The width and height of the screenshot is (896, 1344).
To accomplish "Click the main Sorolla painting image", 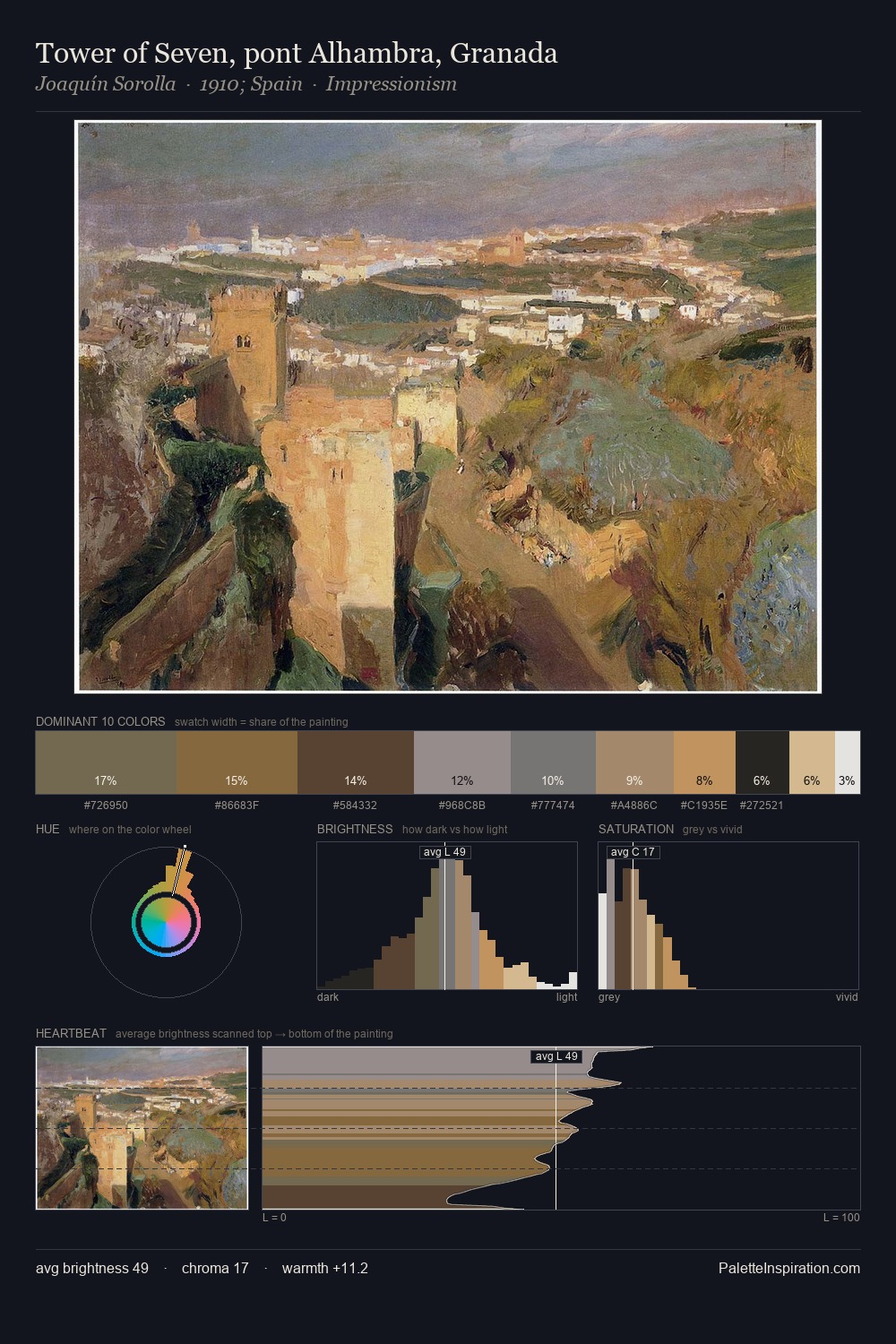I will (x=448, y=407).
